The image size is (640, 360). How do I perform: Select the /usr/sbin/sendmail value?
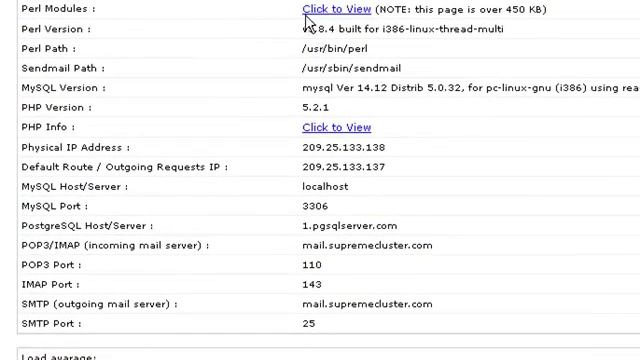coord(351,69)
